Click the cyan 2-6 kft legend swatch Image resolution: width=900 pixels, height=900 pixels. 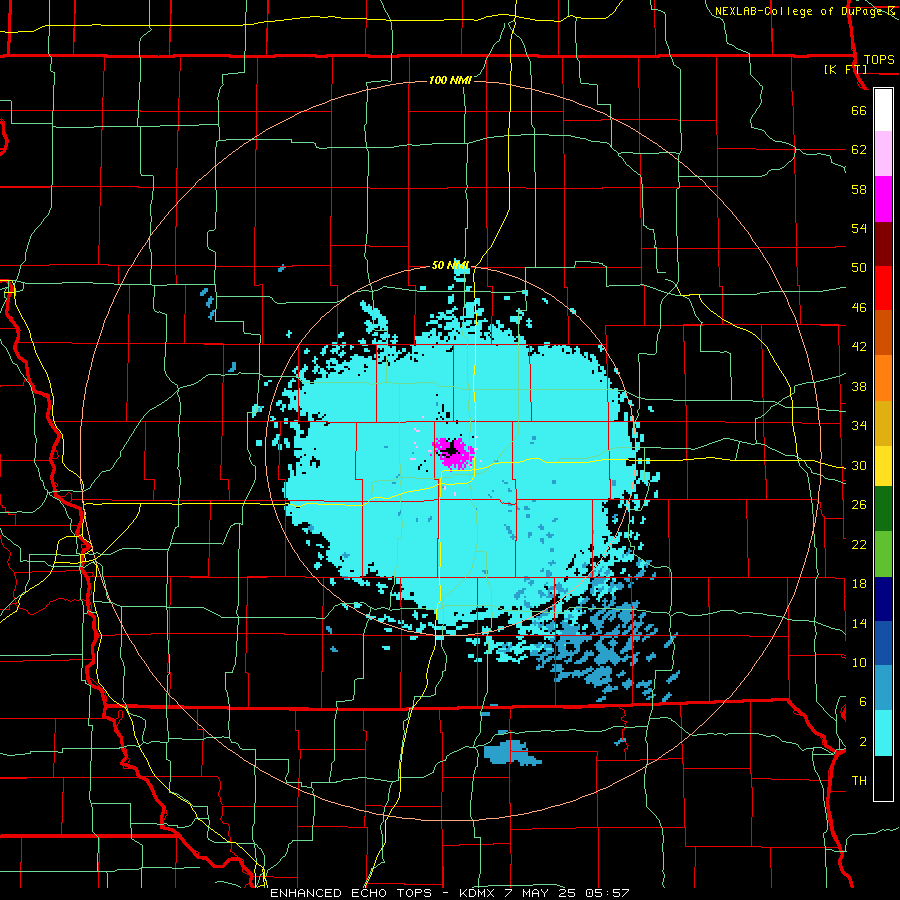(883, 733)
